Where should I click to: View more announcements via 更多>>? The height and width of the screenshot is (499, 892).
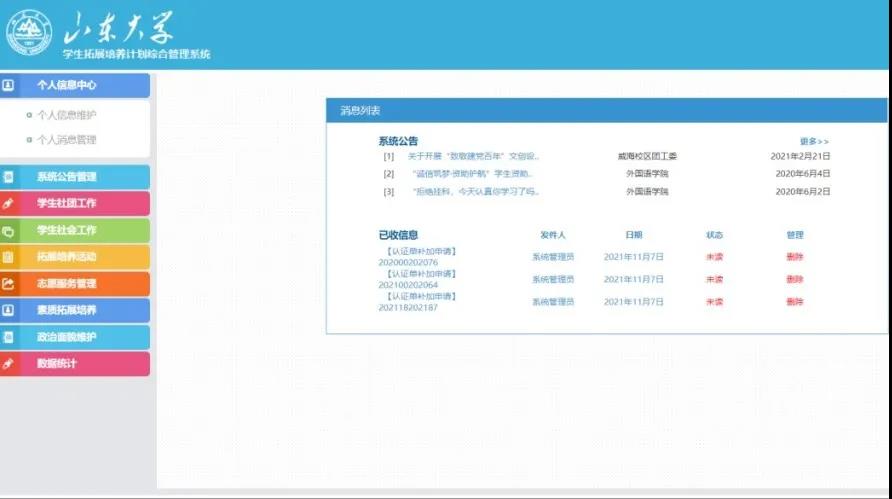[x=814, y=141]
